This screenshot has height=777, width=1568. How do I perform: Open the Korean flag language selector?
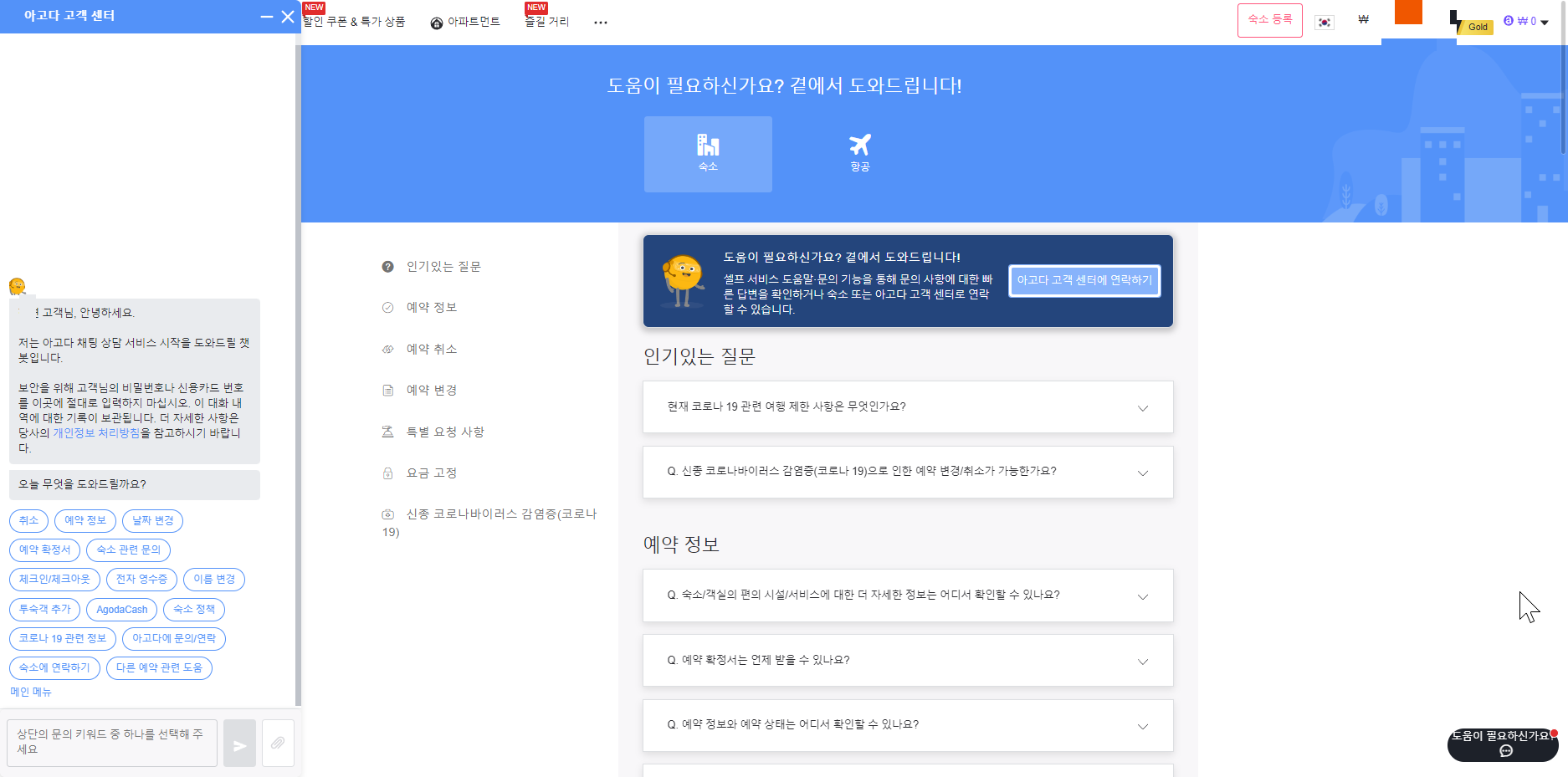[1325, 23]
